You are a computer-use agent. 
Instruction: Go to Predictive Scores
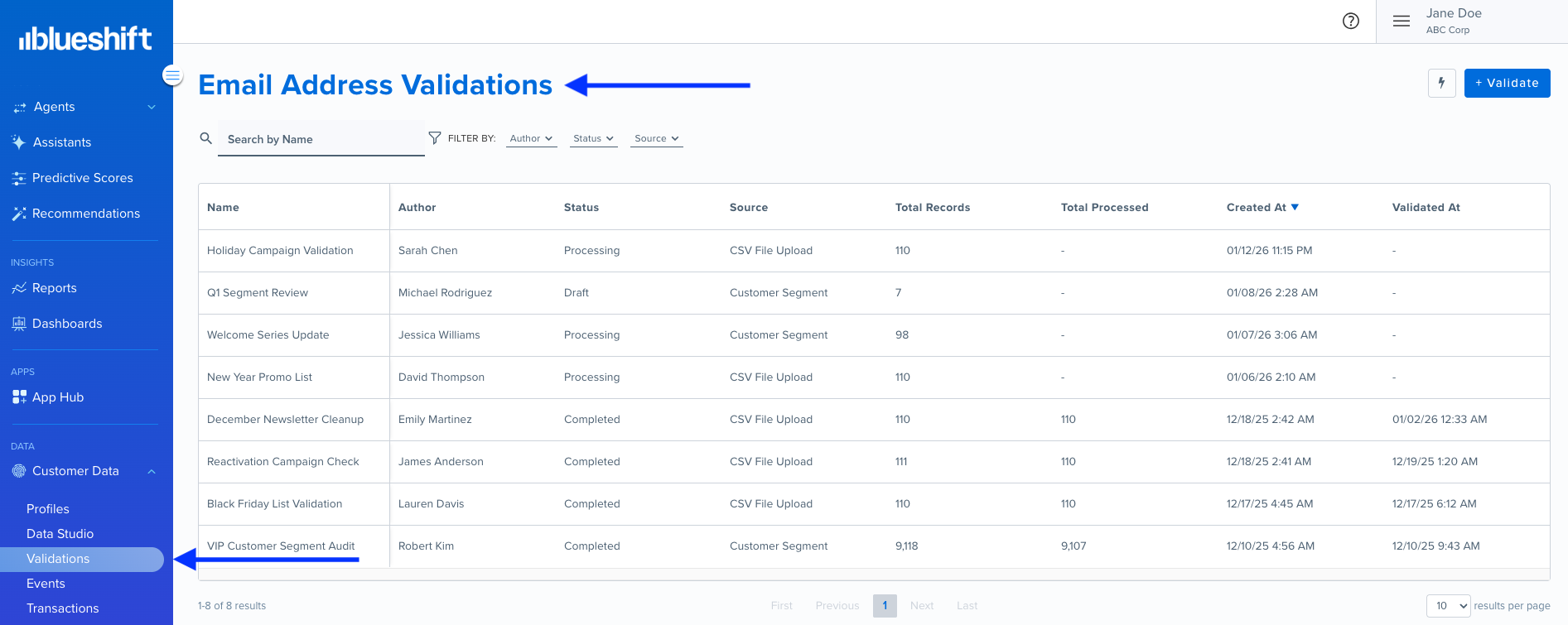click(x=83, y=178)
